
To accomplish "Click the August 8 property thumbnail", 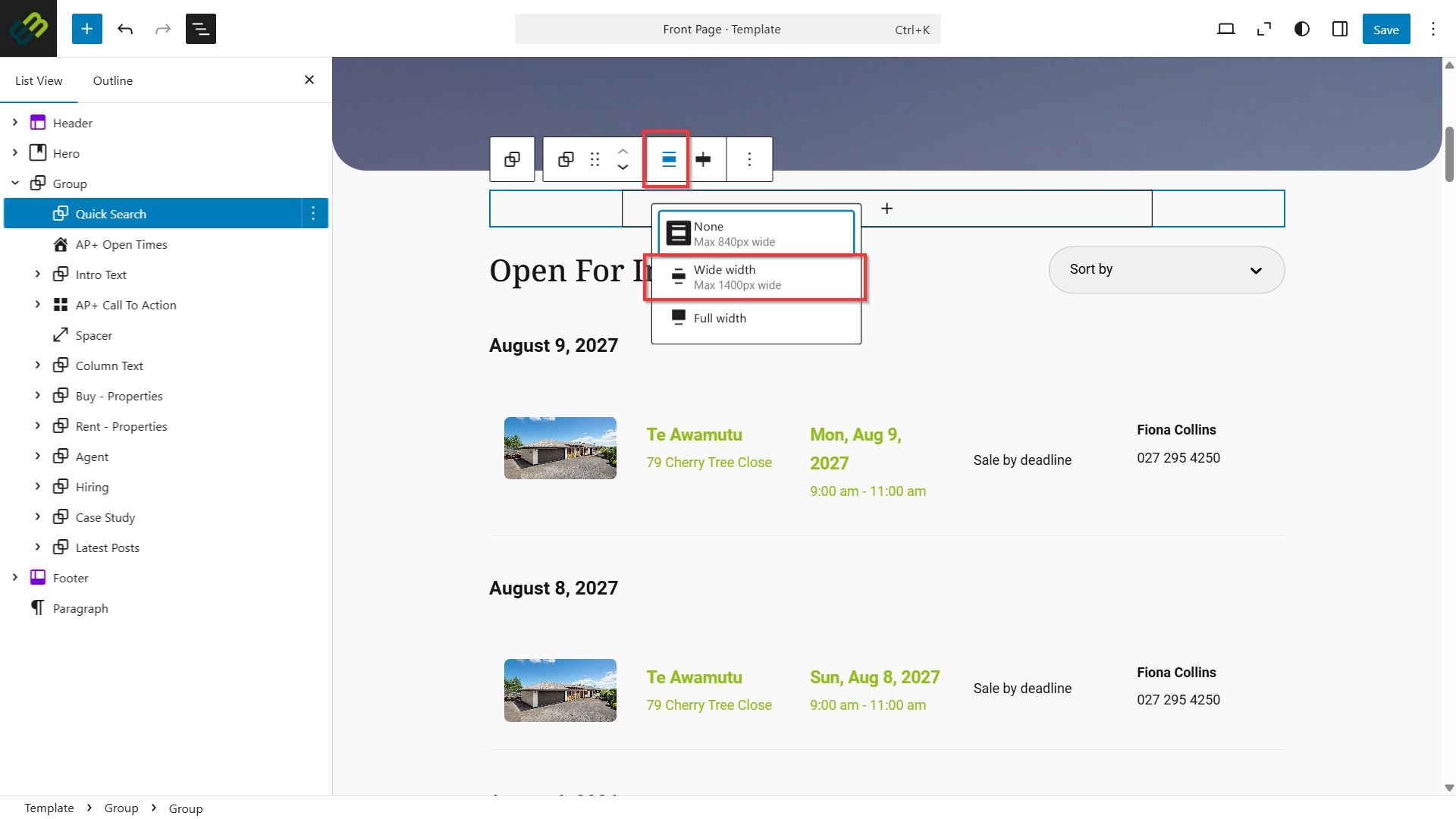I will click(560, 690).
